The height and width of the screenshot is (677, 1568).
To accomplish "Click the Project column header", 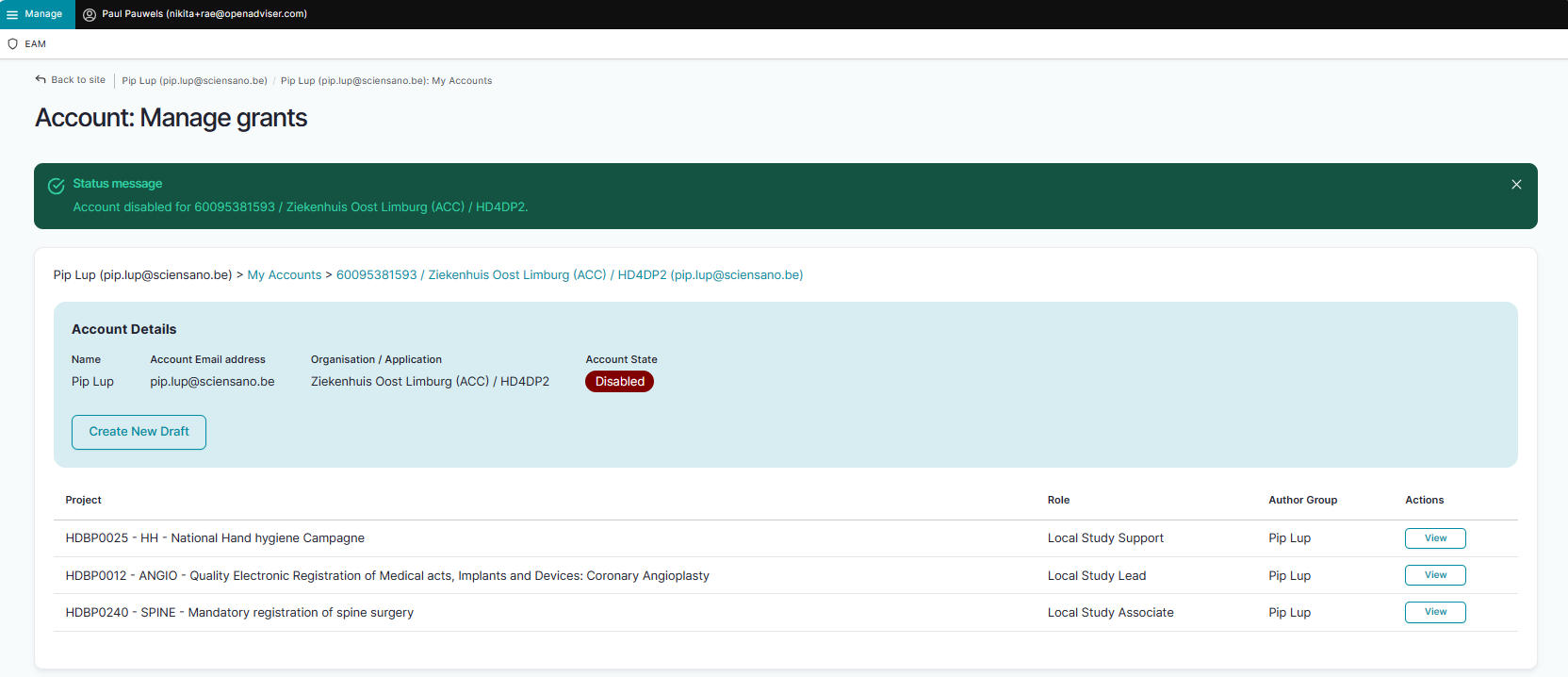I will pyautogui.click(x=83, y=501).
